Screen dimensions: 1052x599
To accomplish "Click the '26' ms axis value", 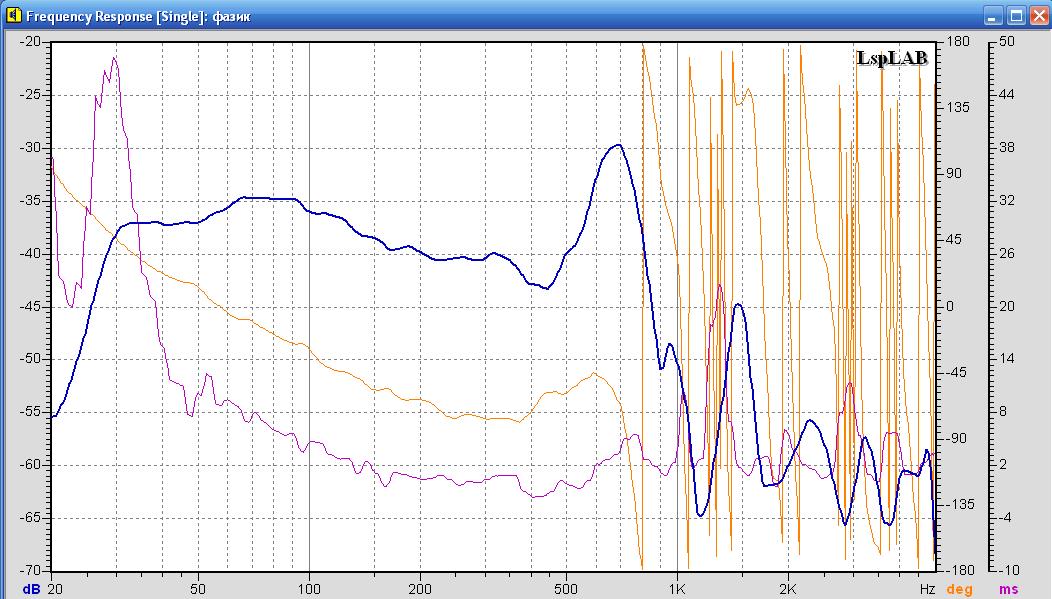I will coord(1007,254).
